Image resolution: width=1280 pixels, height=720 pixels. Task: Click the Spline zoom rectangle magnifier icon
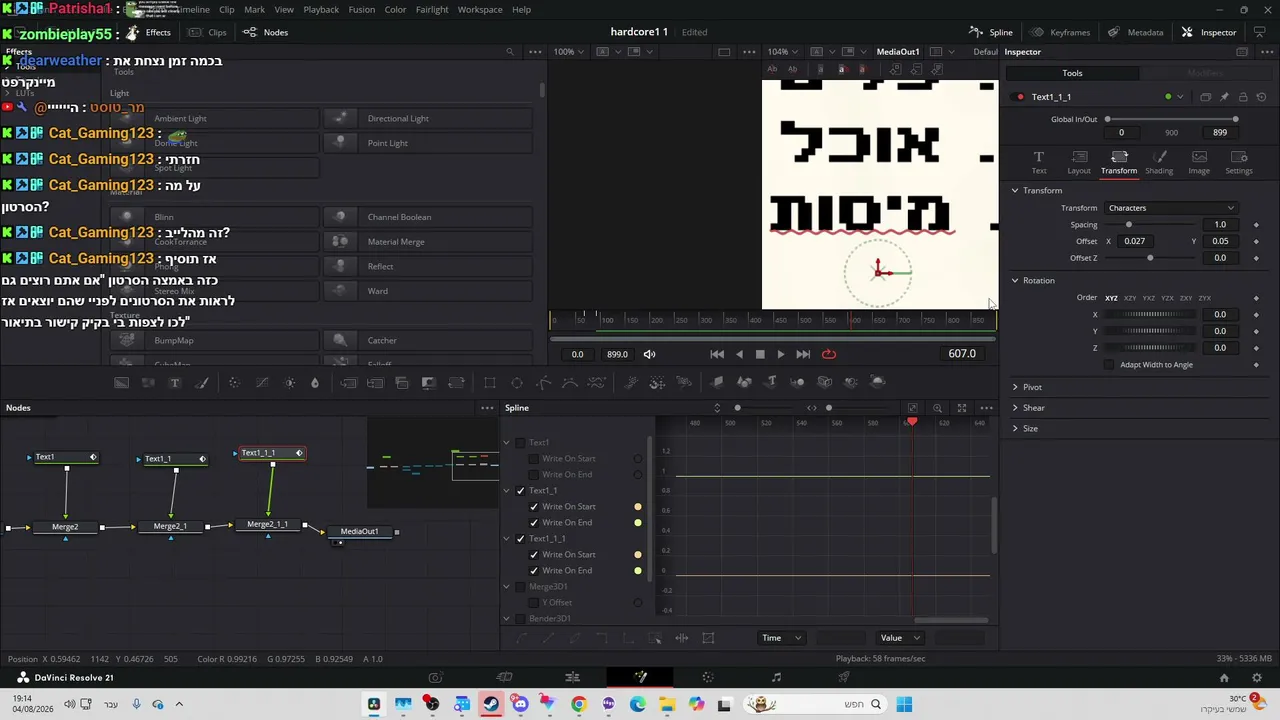(937, 408)
